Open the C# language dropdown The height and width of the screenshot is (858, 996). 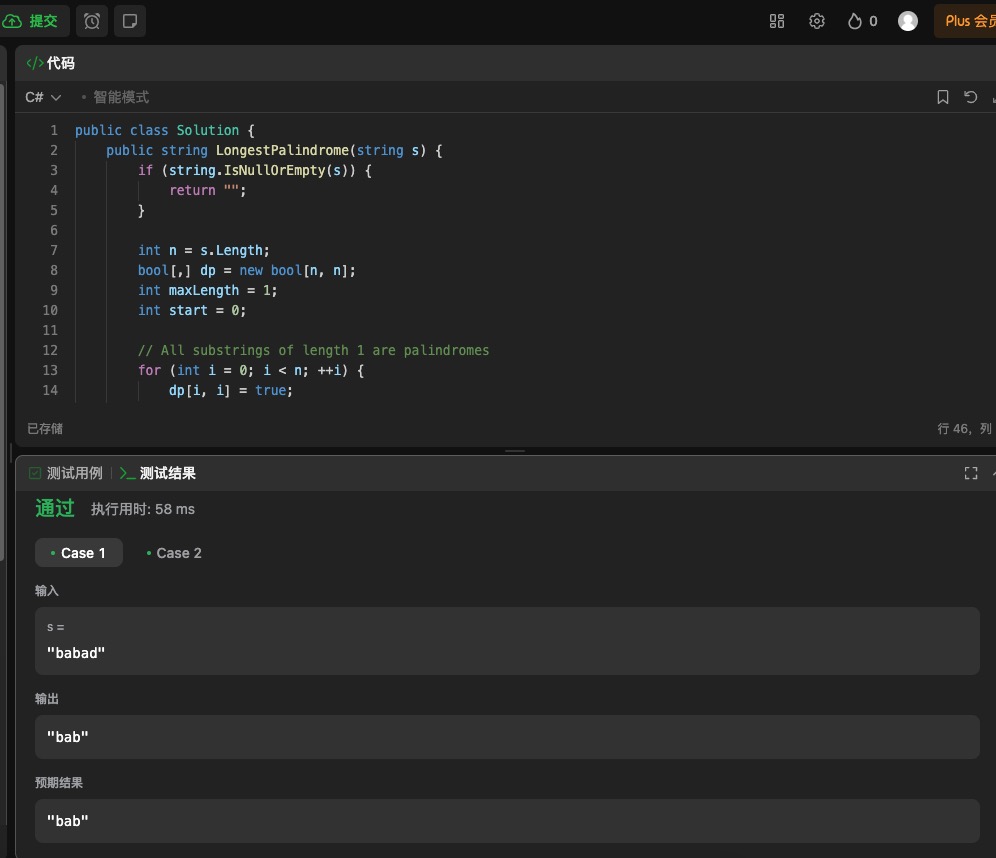(x=43, y=97)
